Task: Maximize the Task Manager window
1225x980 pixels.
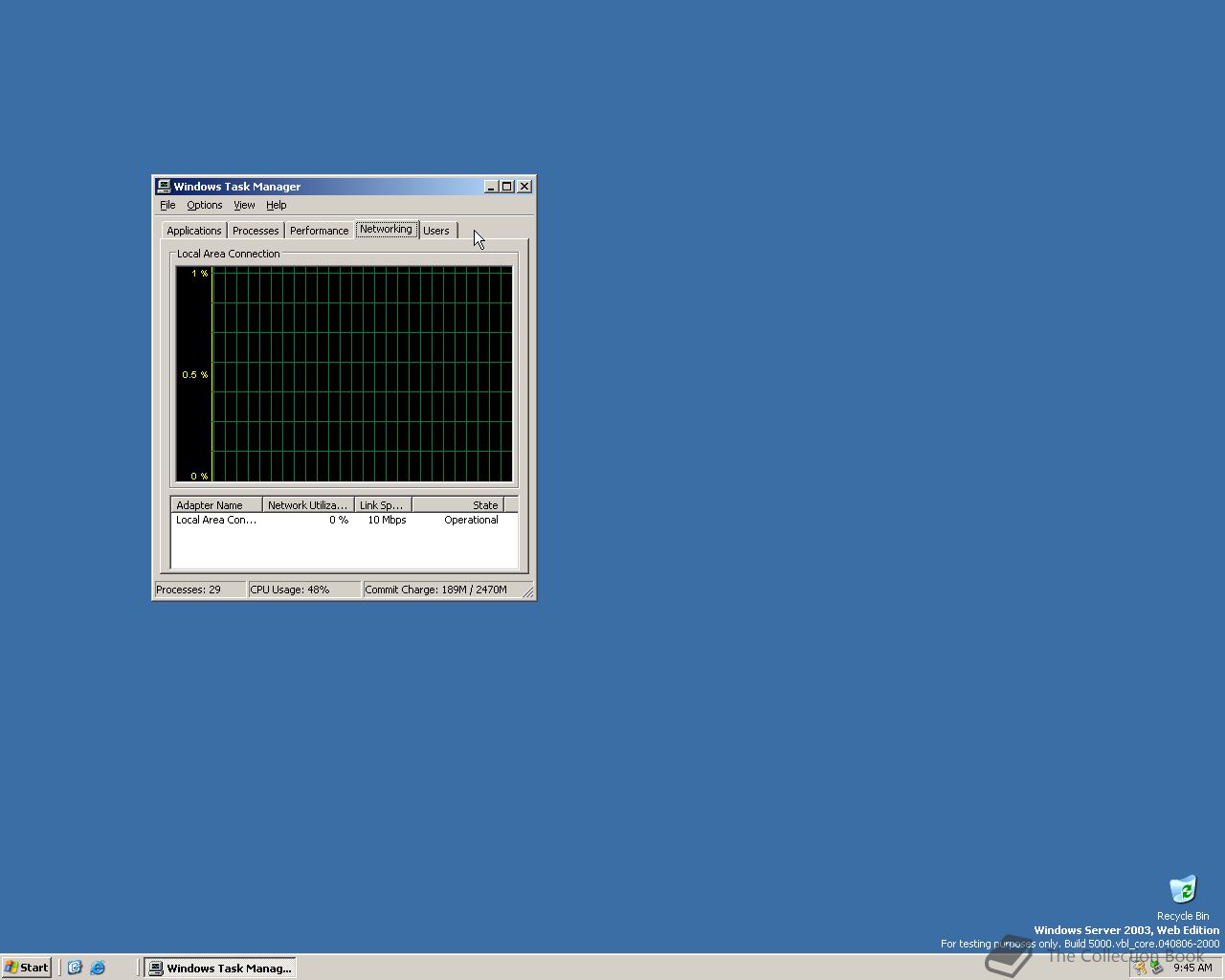Action: click(507, 187)
